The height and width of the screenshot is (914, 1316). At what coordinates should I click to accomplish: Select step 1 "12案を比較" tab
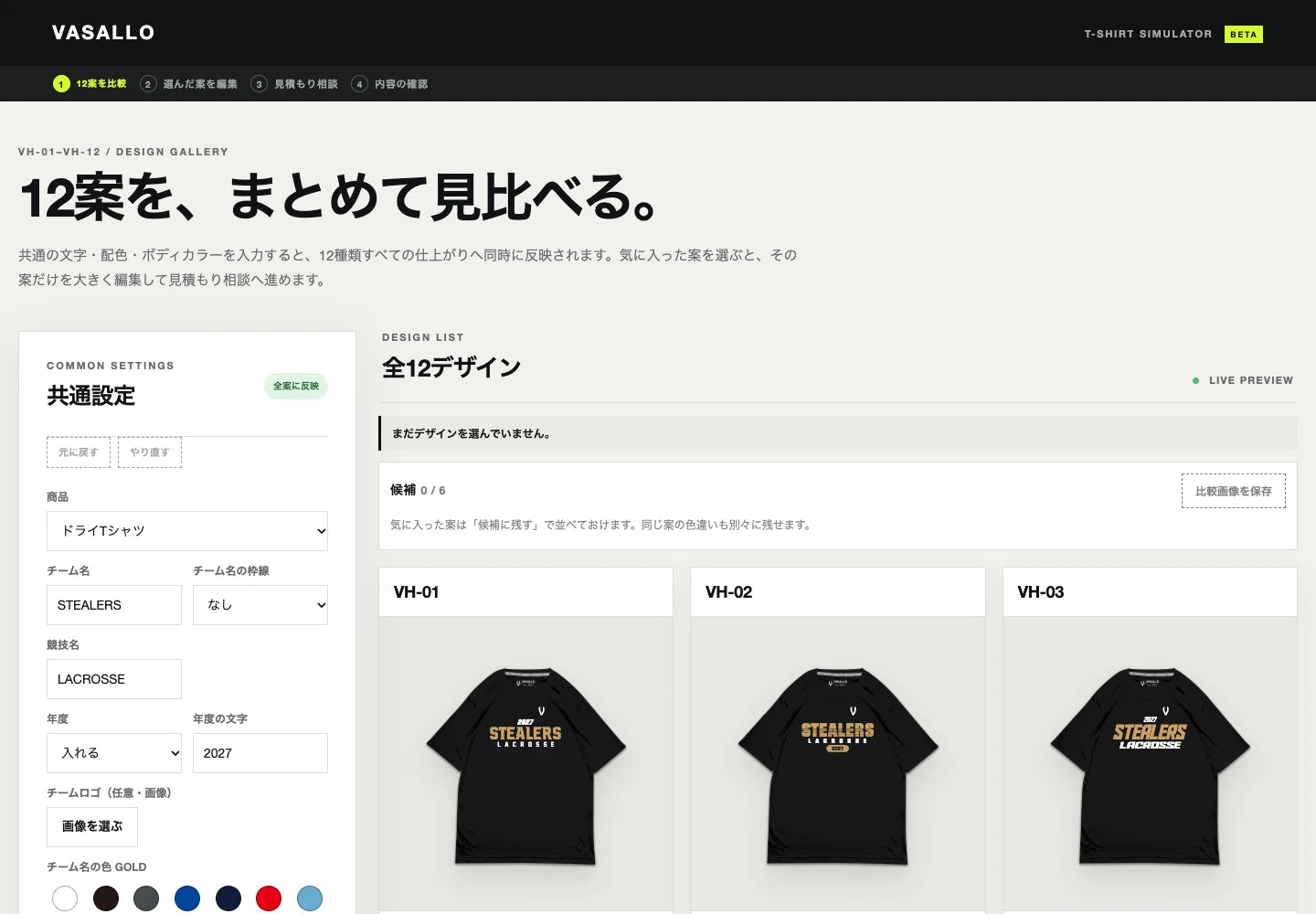[x=90, y=83]
